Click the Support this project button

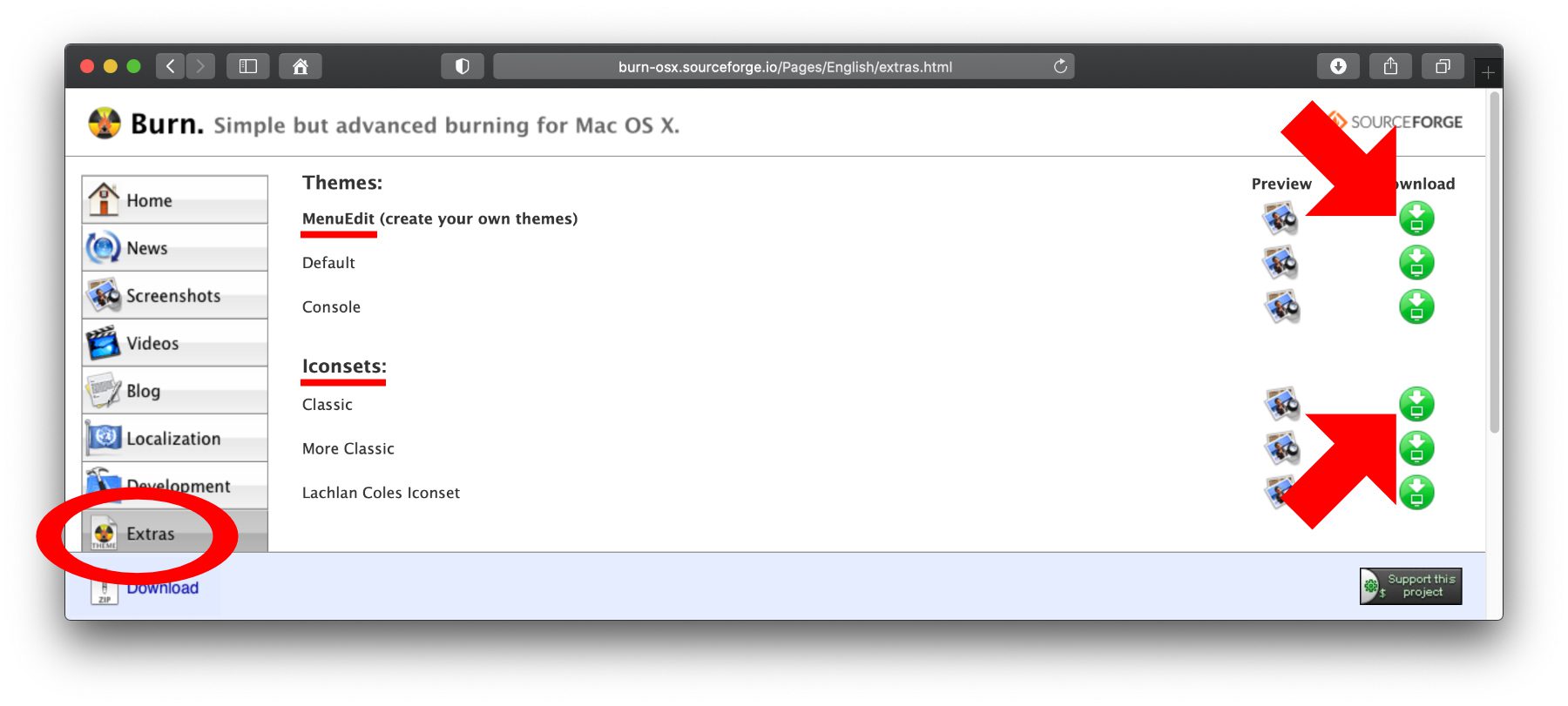1410,586
